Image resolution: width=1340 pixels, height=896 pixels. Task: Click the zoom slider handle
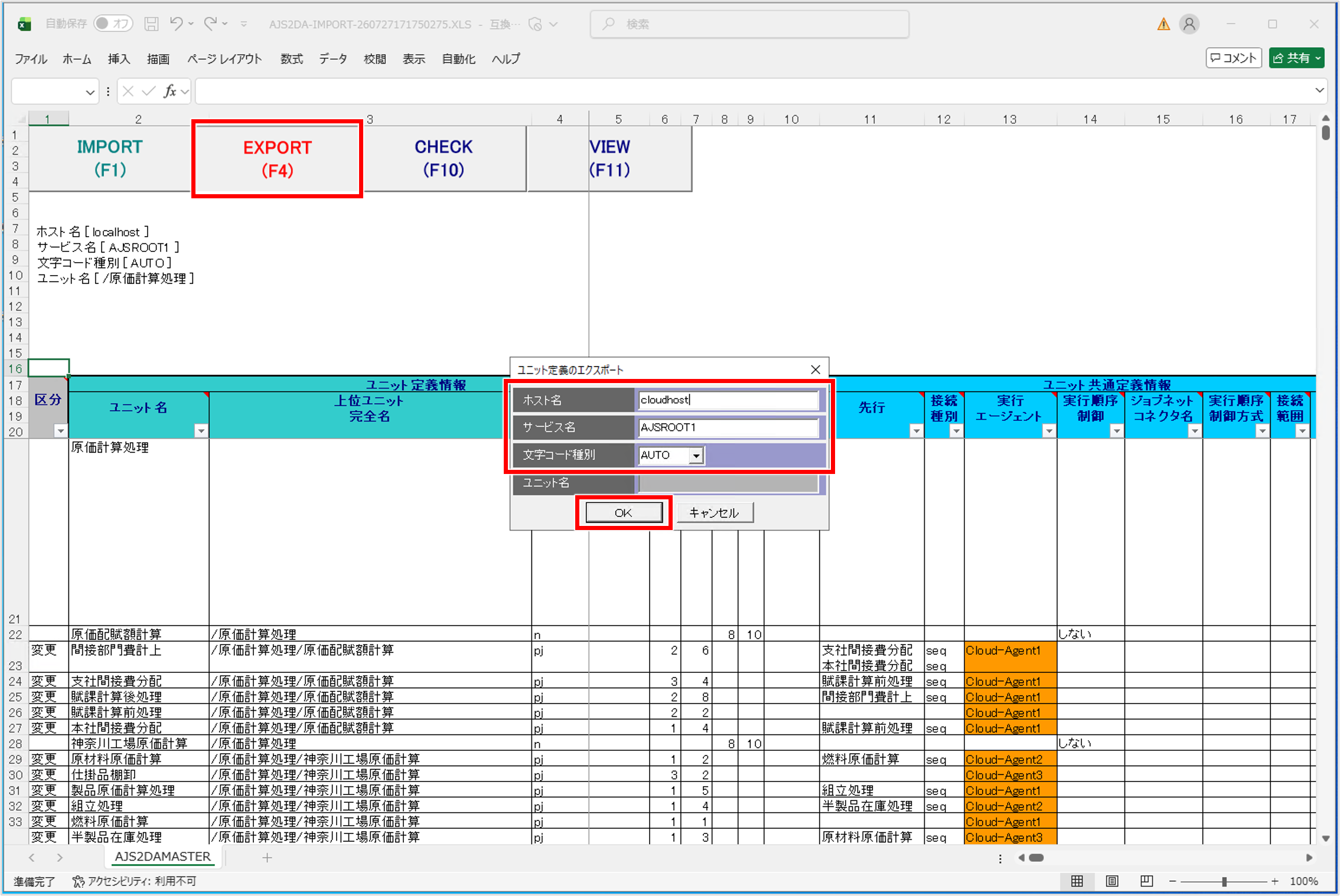point(1224,881)
